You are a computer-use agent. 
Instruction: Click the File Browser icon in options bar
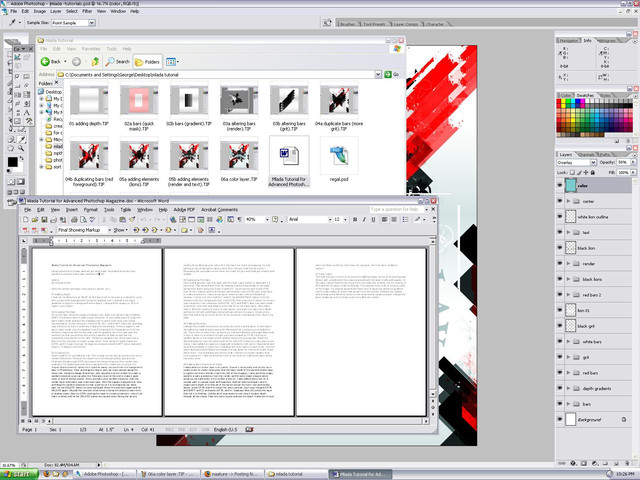327,23
